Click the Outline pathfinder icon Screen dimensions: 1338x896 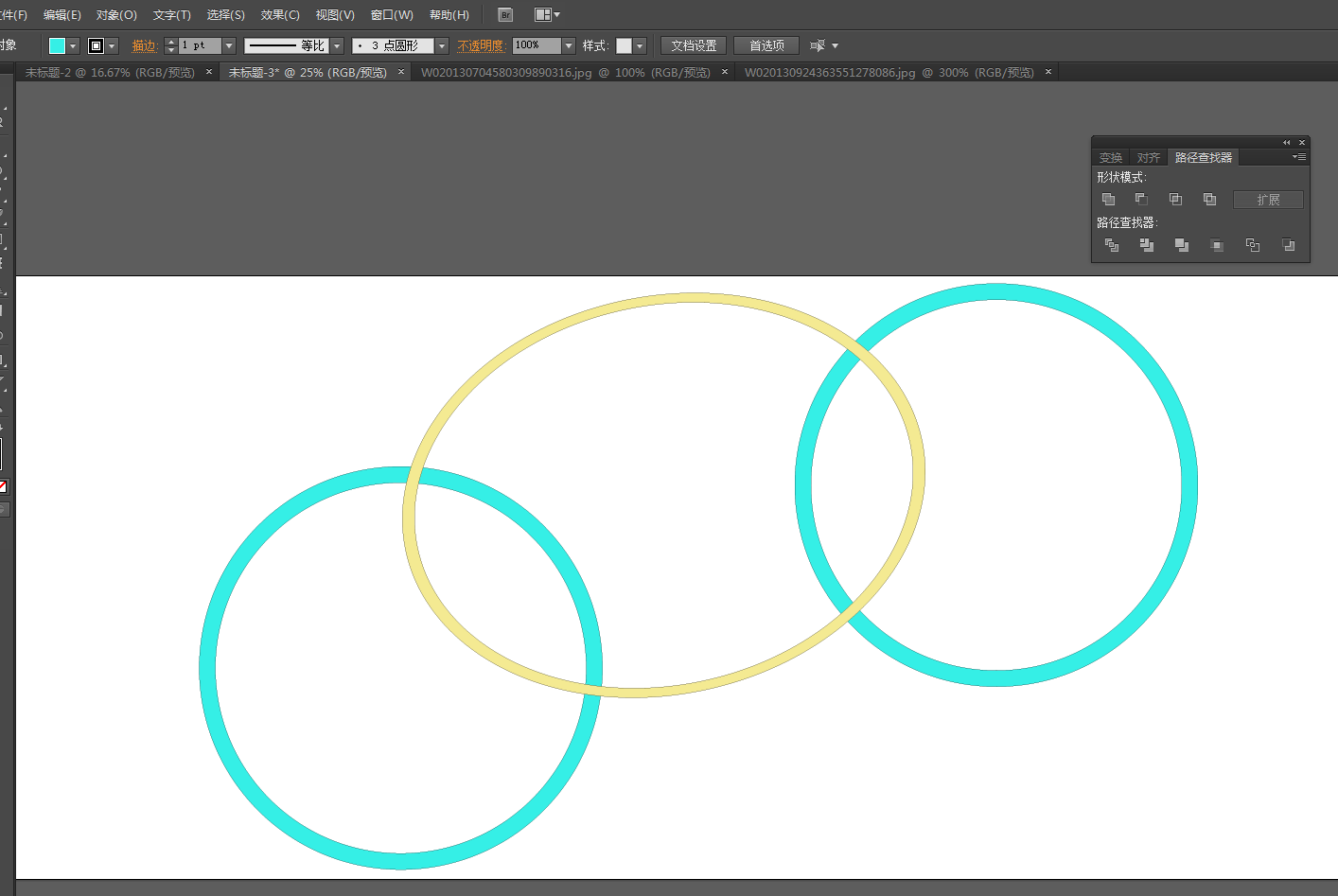coord(1253,245)
